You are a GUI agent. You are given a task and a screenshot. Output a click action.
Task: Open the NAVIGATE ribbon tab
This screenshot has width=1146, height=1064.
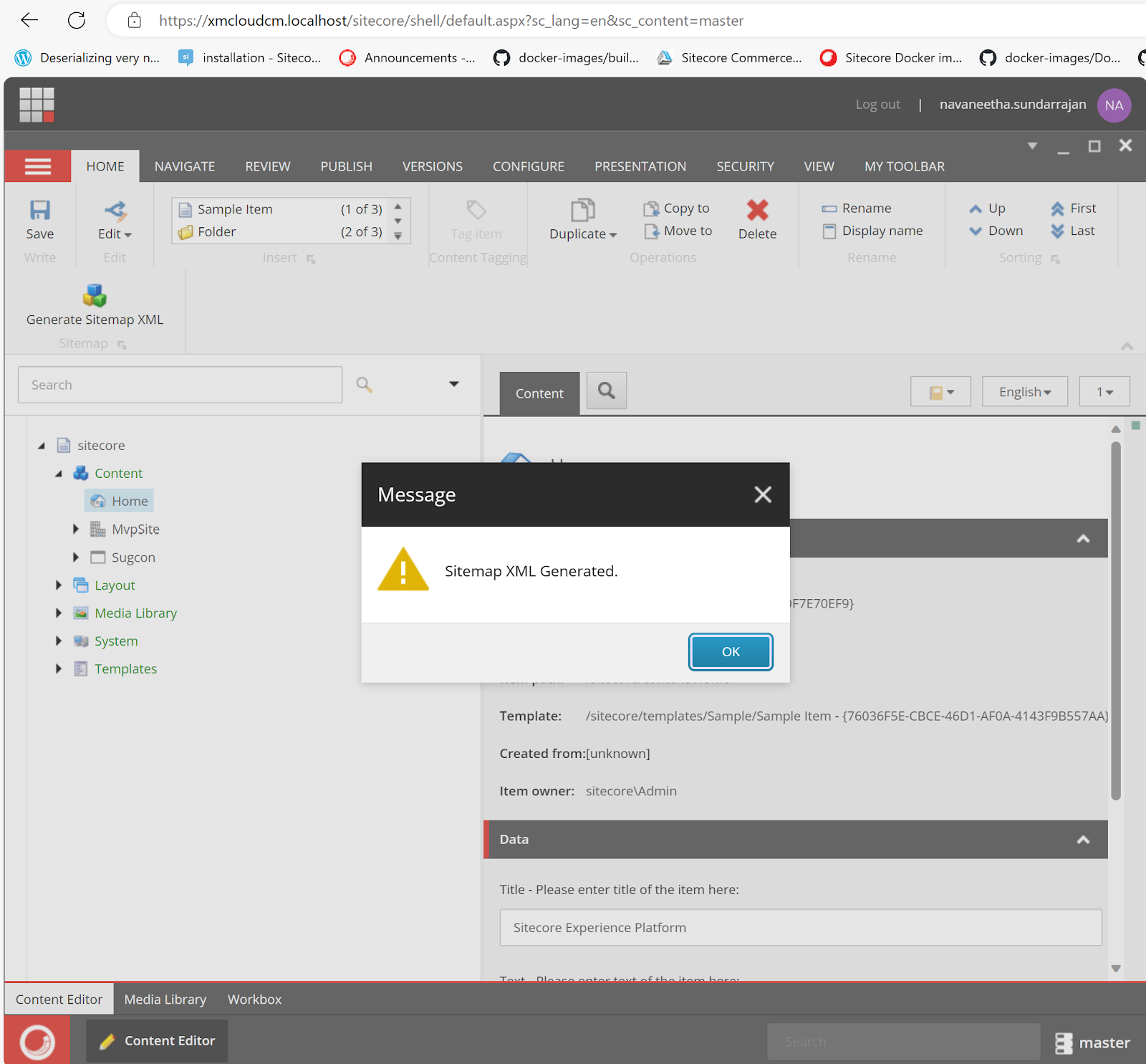(x=185, y=166)
